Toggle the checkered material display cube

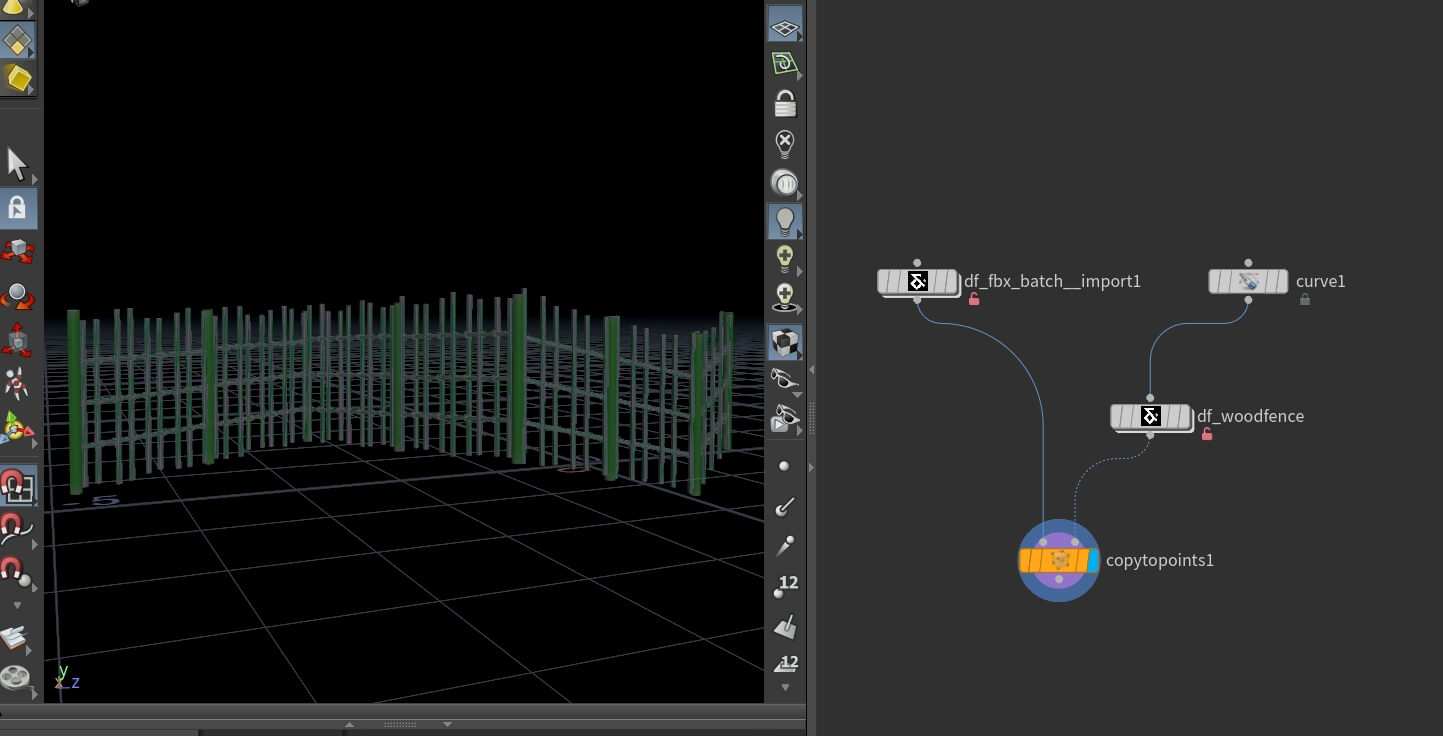point(785,343)
